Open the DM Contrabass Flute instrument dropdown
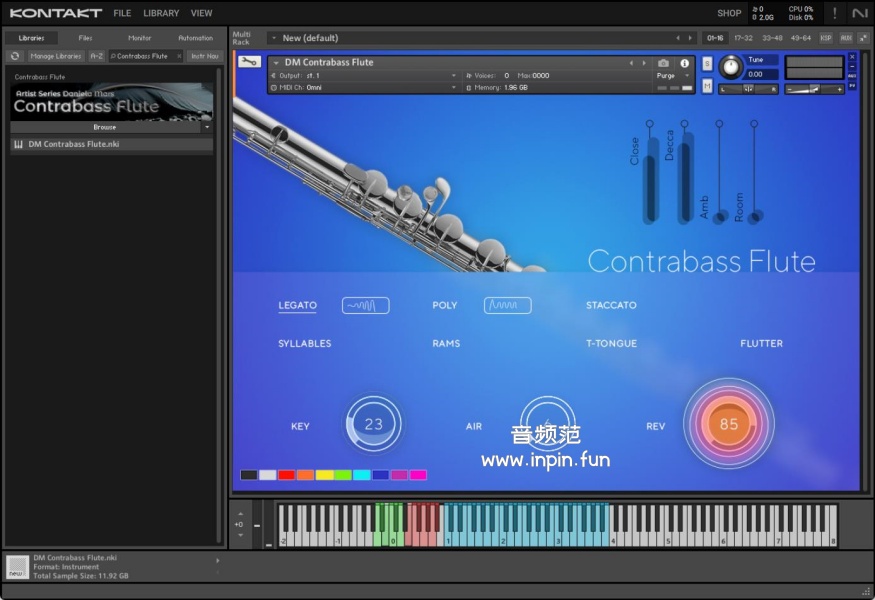875x600 pixels. click(276, 63)
